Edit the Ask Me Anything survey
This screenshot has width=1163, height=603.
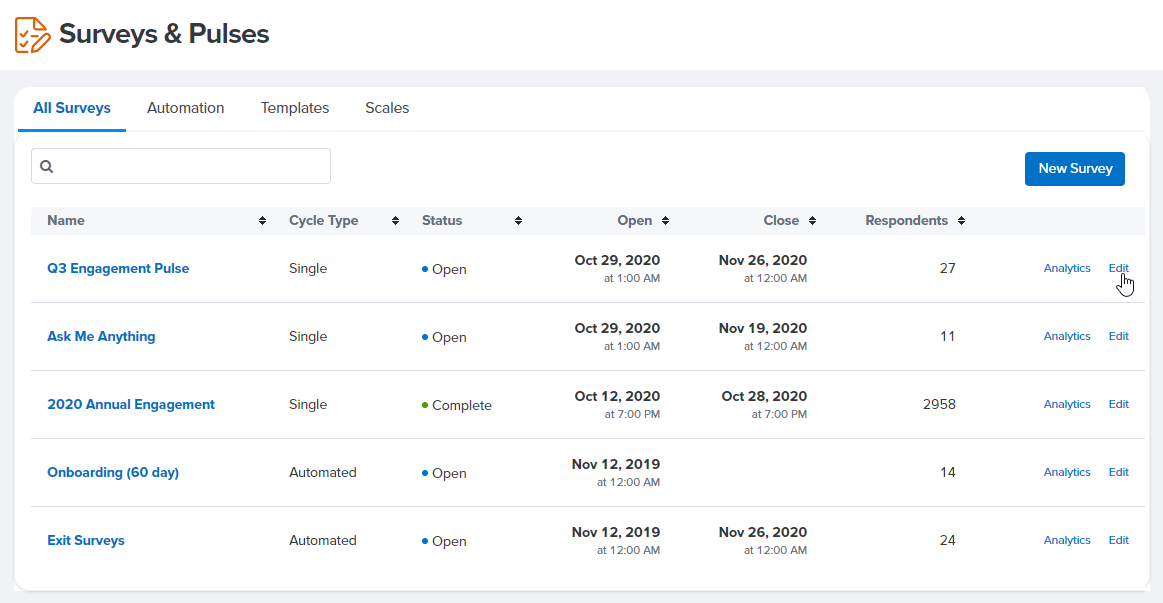(1118, 336)
